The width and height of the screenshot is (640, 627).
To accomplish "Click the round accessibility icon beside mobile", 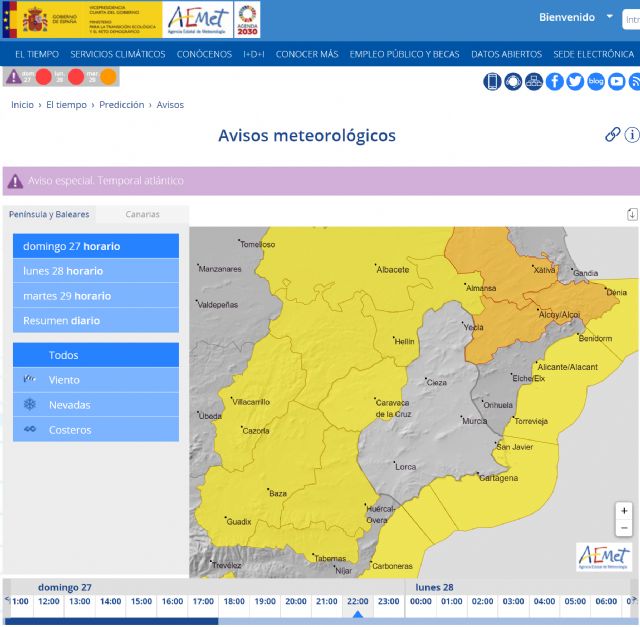I will [513, 81].
